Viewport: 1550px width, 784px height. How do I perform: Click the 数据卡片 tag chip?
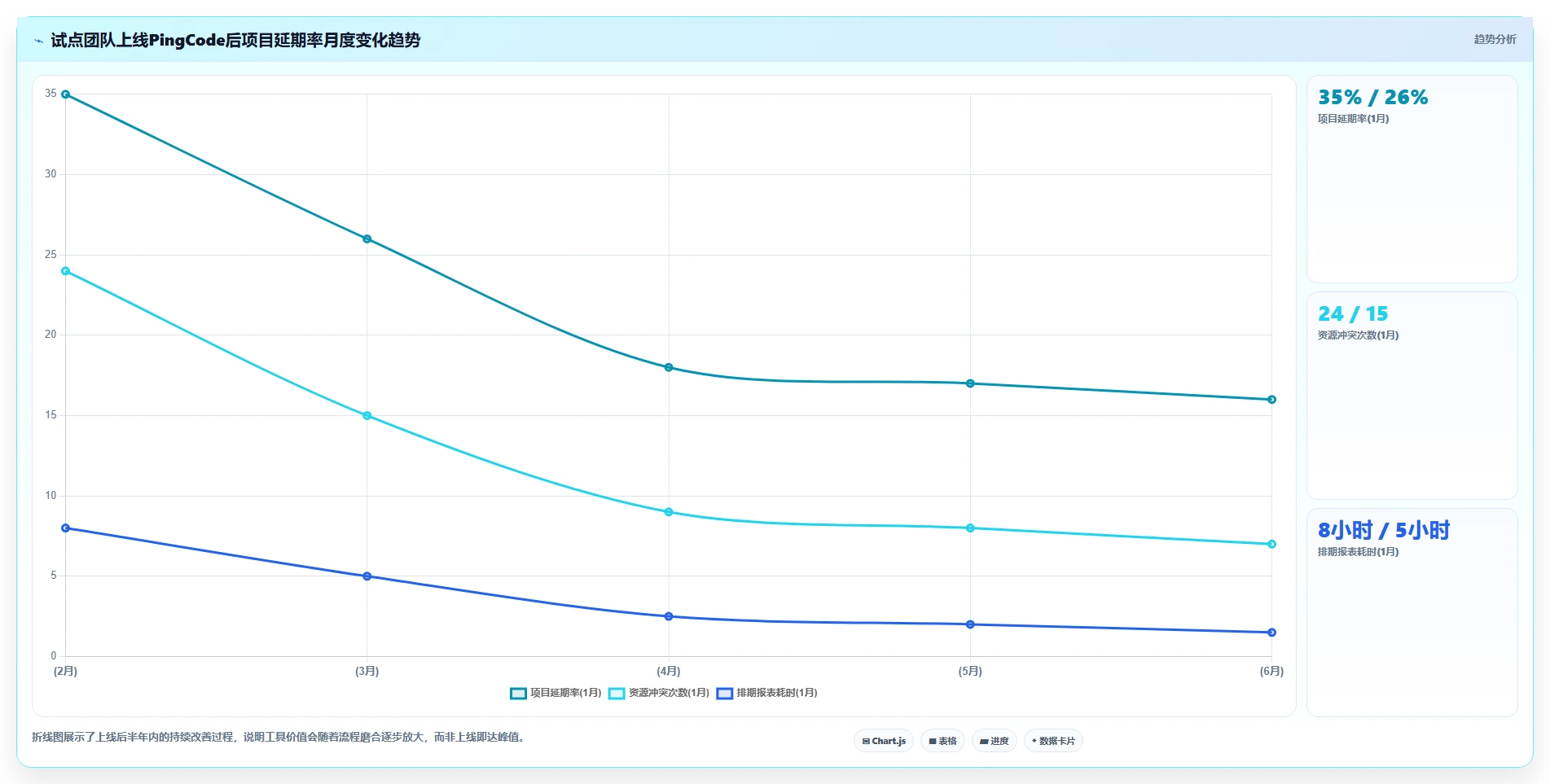(1053, 741)
